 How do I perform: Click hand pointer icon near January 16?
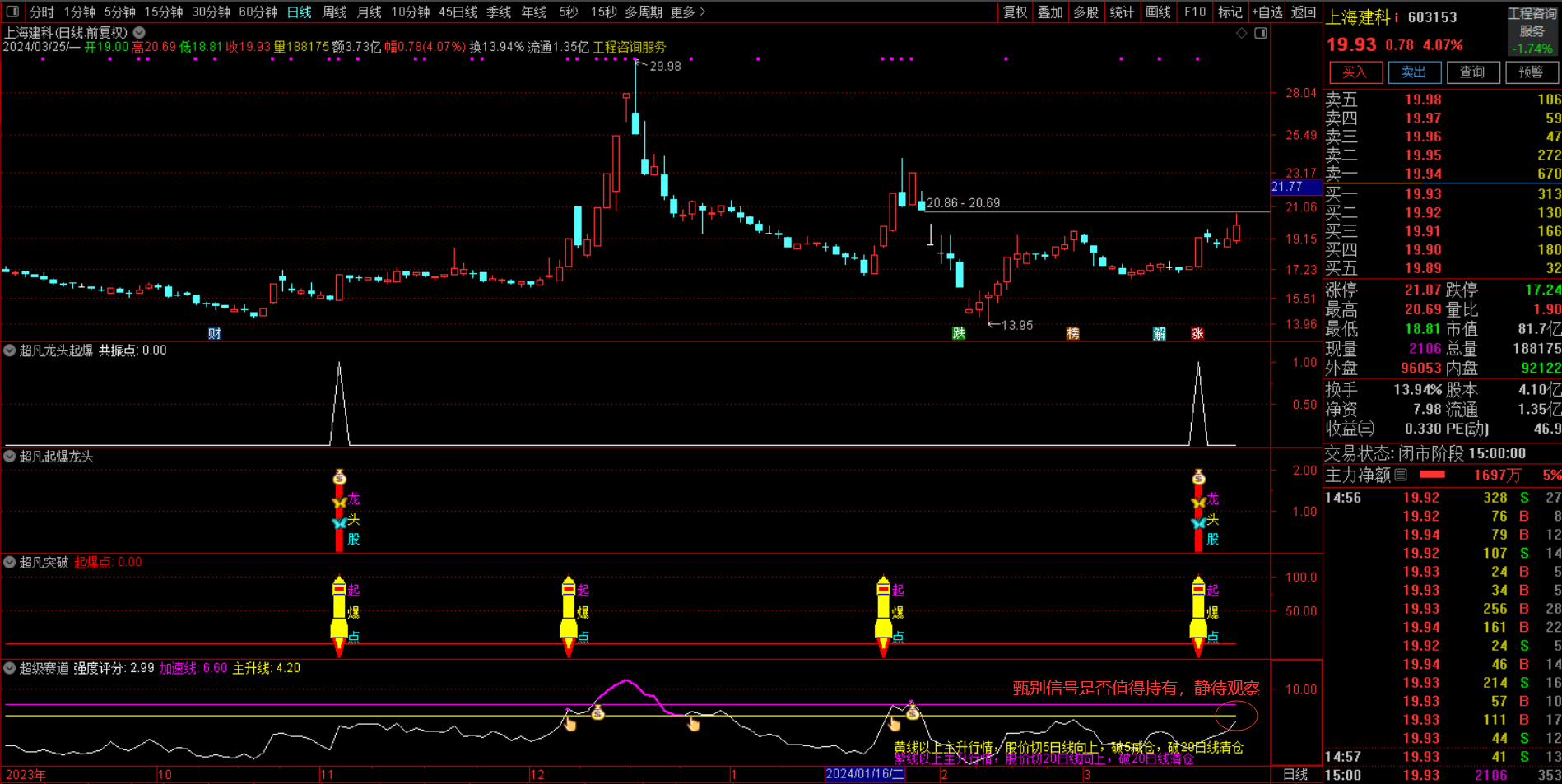895,724
